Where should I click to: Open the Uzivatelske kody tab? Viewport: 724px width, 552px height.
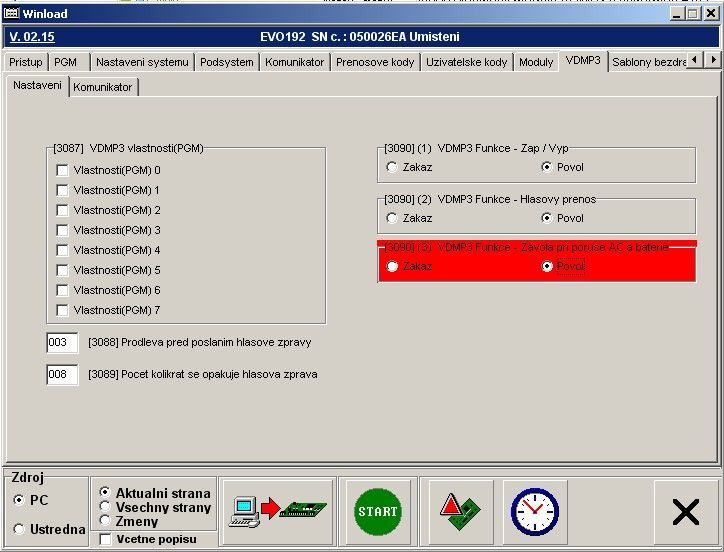click(466, 62)
